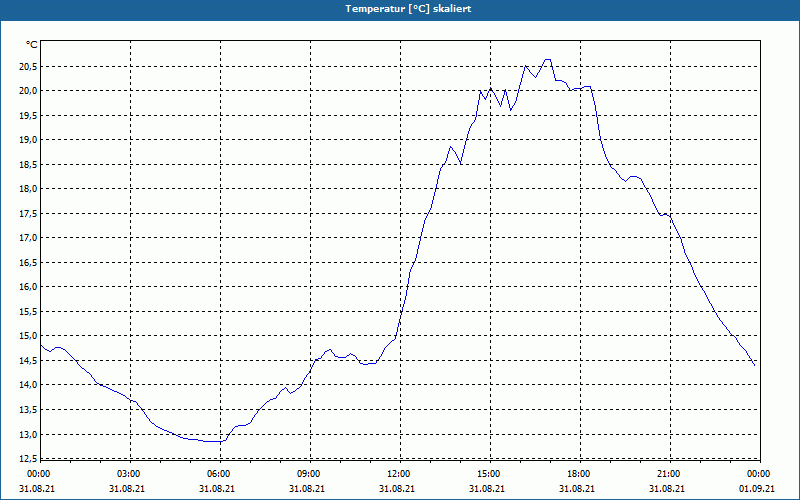Select the 20,5 y-axis label
The height and width of the screenshot is (500, 800).
click(x=28, y=66)
